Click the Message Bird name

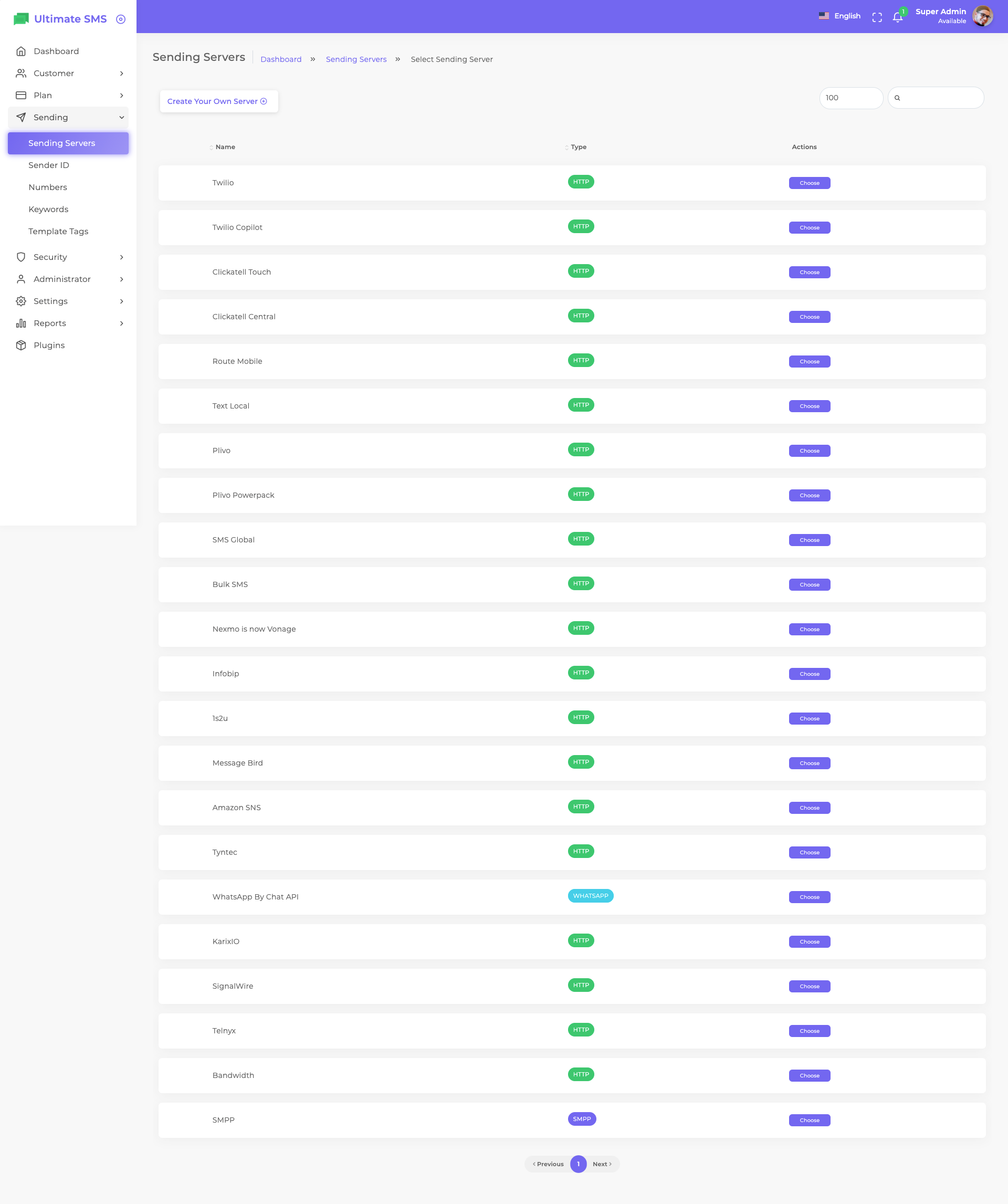point(237,763)
